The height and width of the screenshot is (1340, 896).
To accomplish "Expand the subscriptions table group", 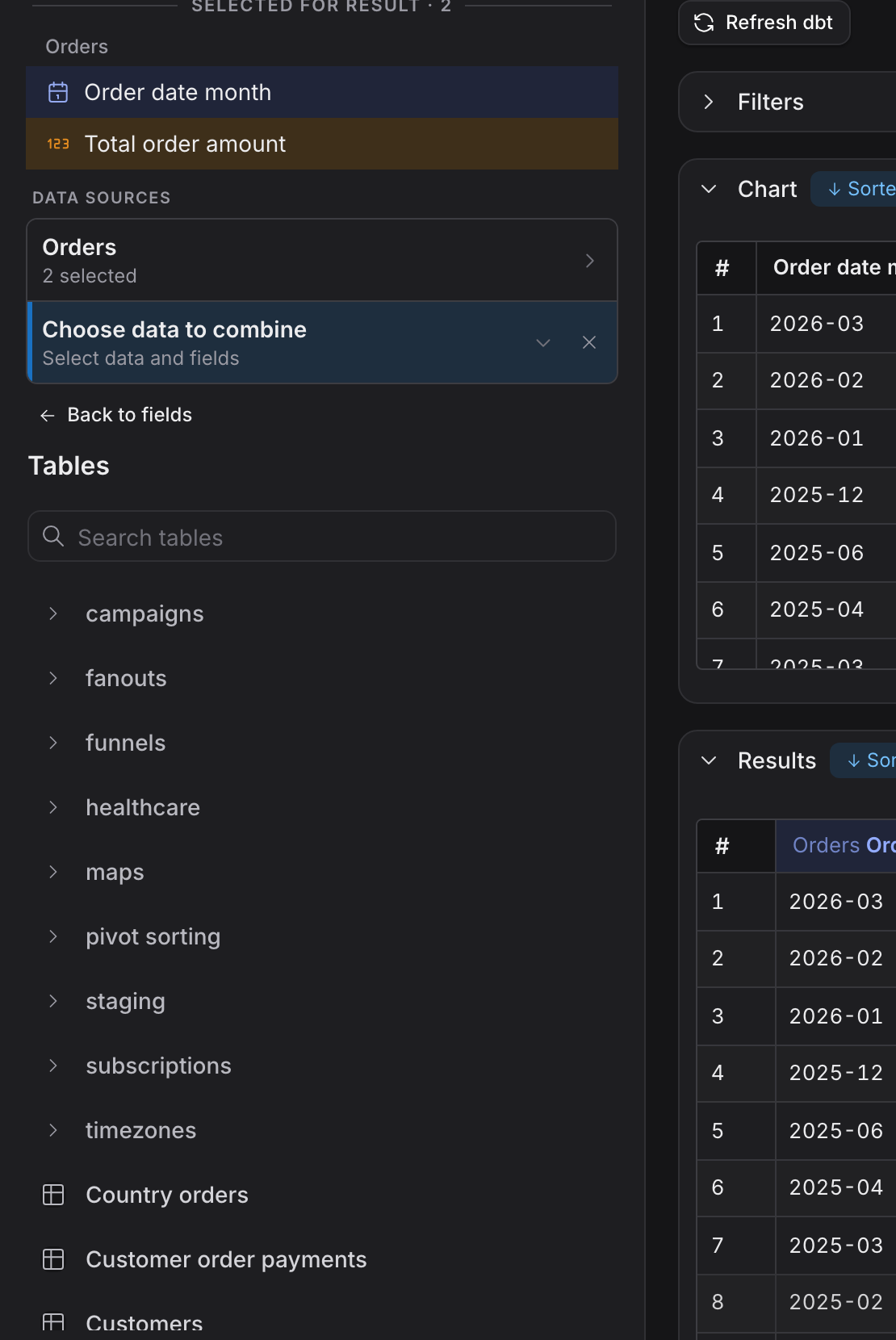I will 53,1066.
